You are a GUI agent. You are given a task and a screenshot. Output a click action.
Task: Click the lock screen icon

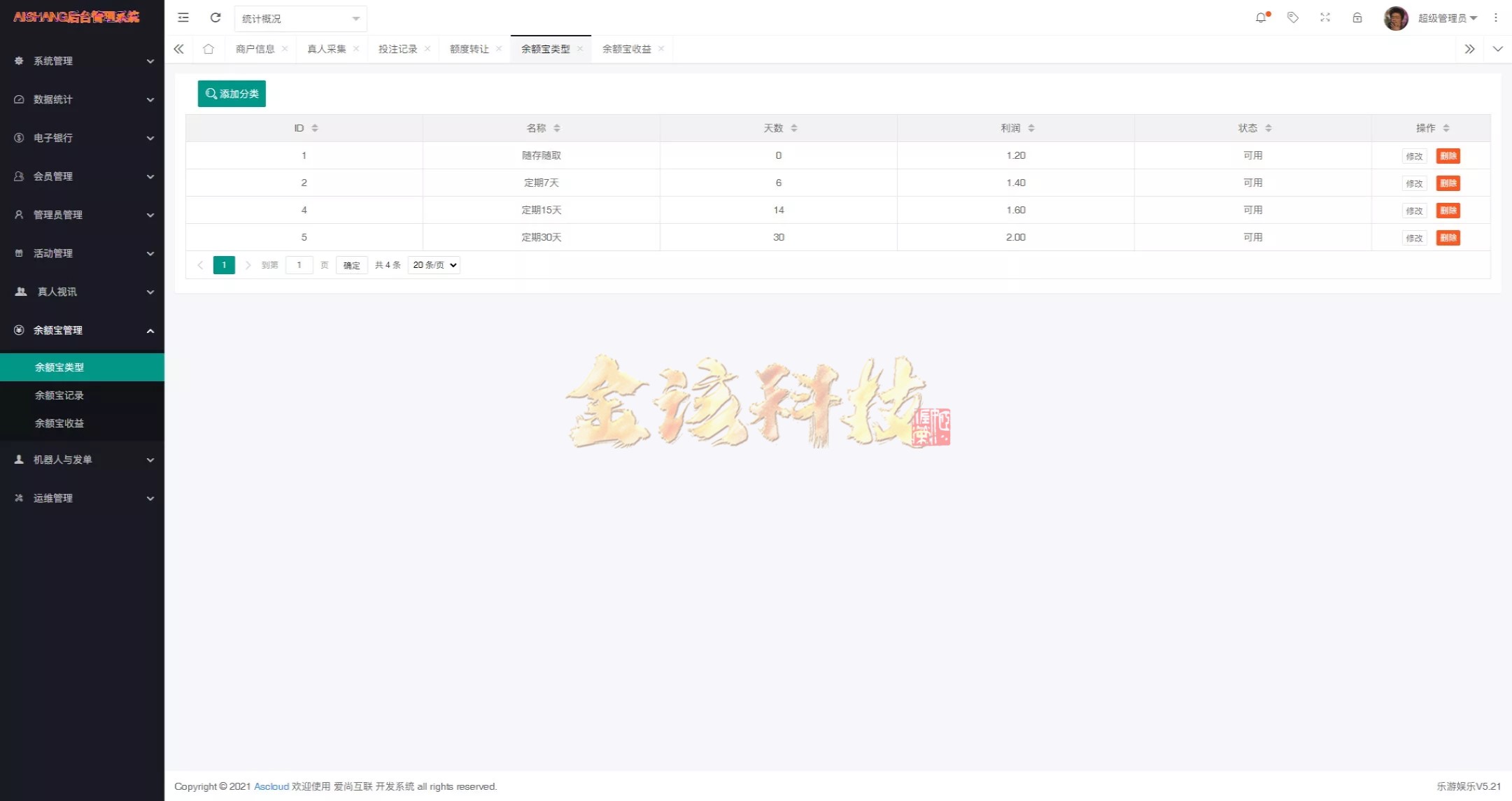1357,17
